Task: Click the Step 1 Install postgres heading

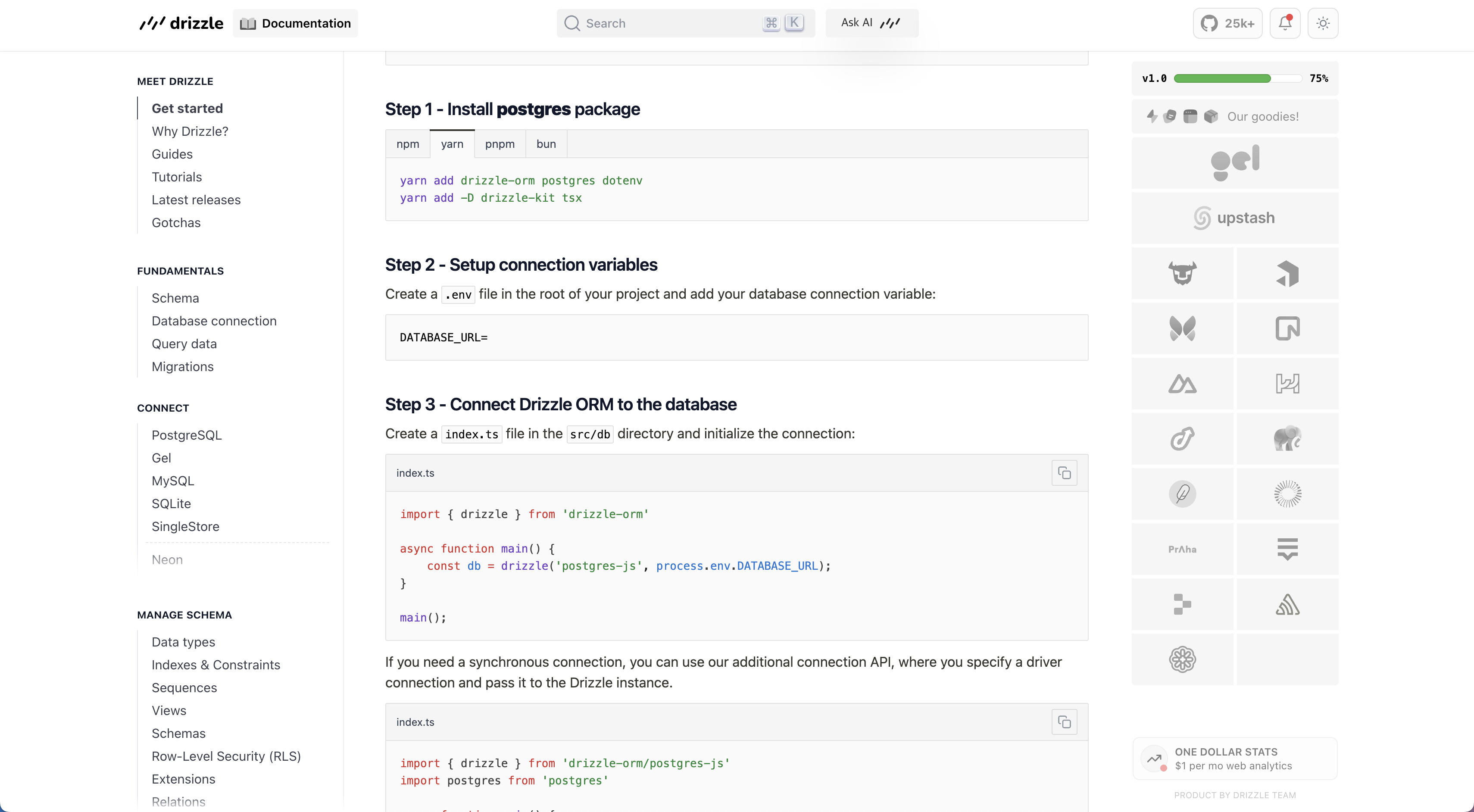Action: point(512,109)
